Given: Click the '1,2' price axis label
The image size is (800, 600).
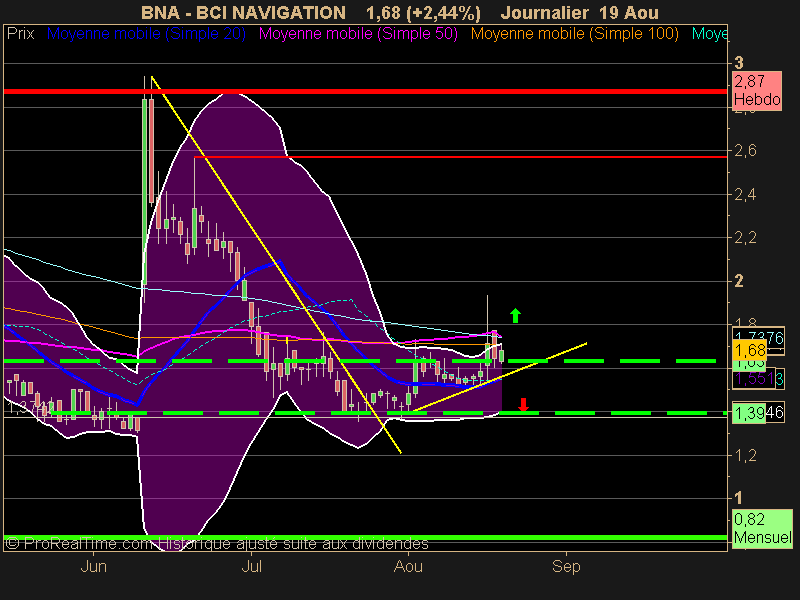Looking at the screenshot, I should pyautogui.click(x=745, y=455).
